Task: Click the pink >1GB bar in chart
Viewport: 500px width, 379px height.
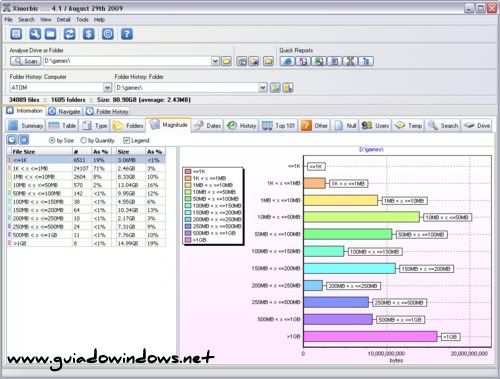Action: tap(370, 336)
